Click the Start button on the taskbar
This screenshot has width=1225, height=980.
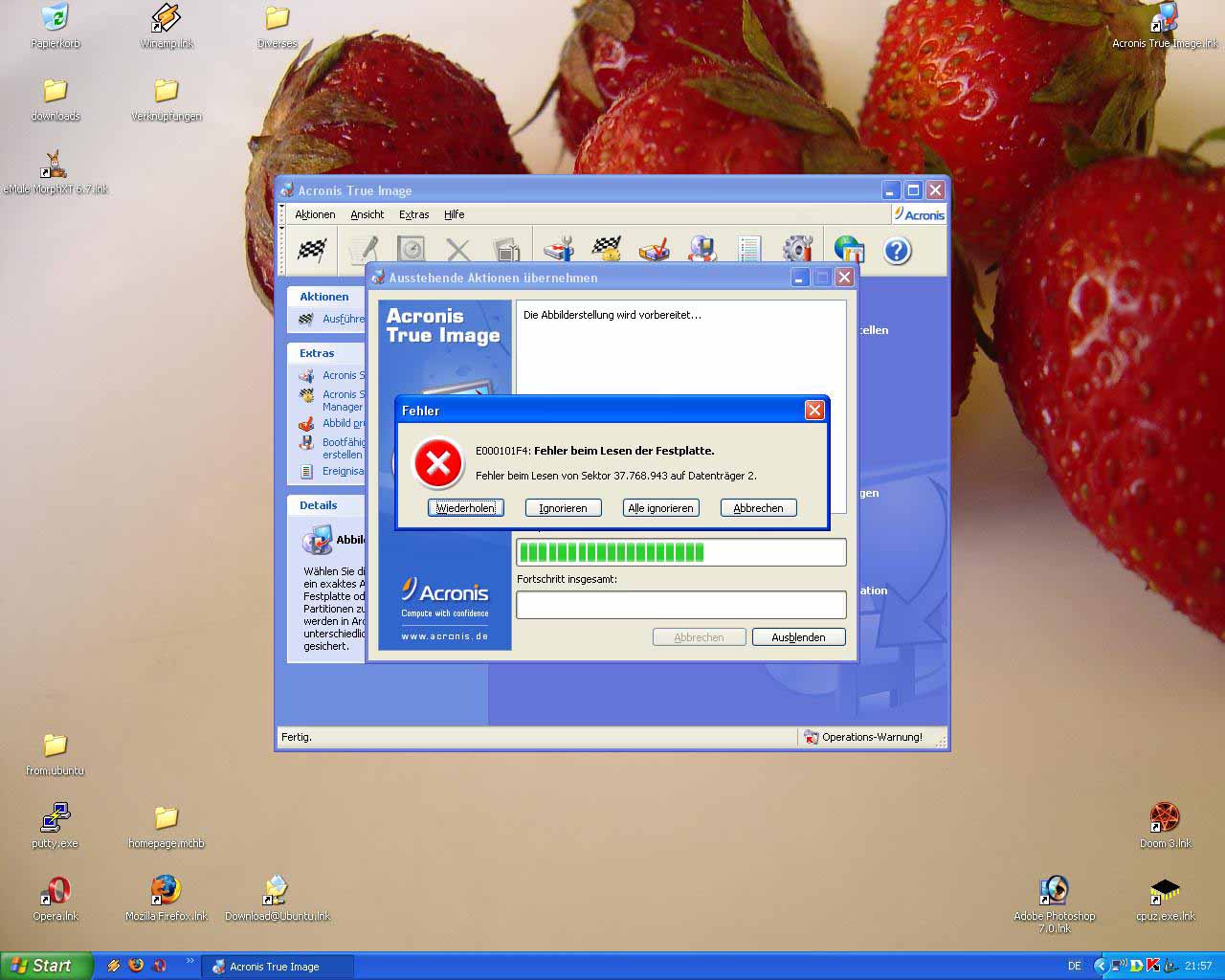pyautogui.click(x=47, y=966)
